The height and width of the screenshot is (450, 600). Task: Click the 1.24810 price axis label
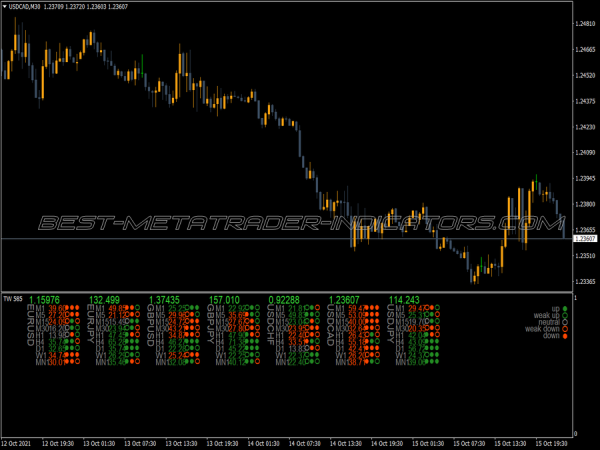[x=585, y=24]
